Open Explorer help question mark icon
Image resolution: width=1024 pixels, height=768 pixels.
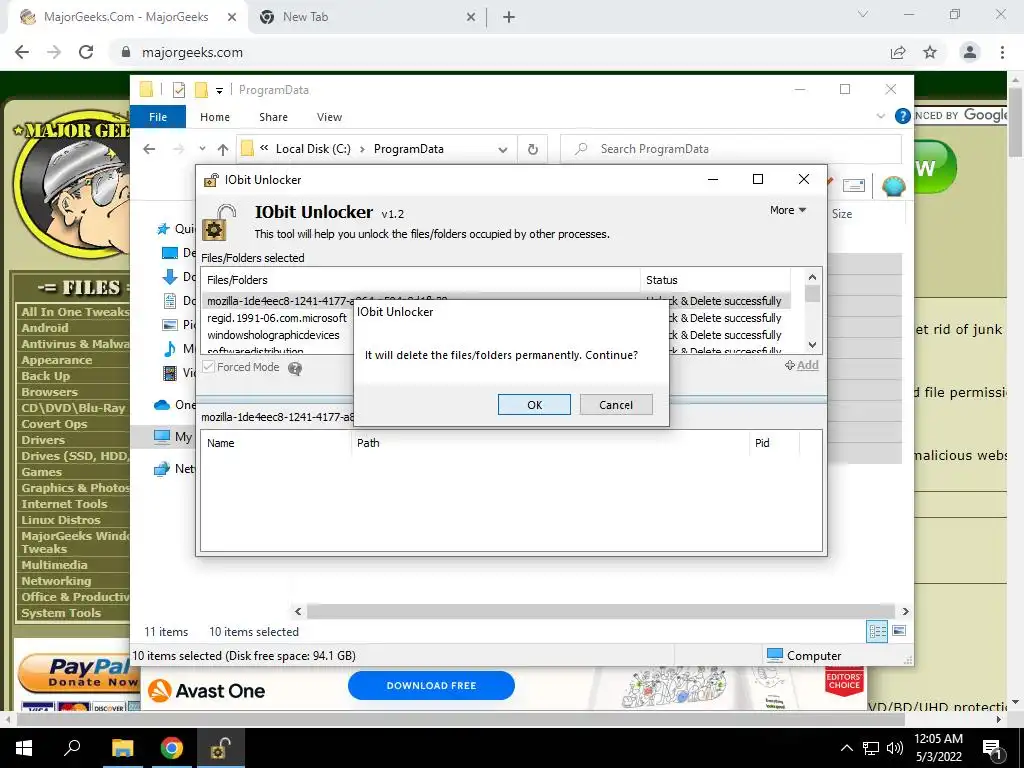tap(903, 116)
